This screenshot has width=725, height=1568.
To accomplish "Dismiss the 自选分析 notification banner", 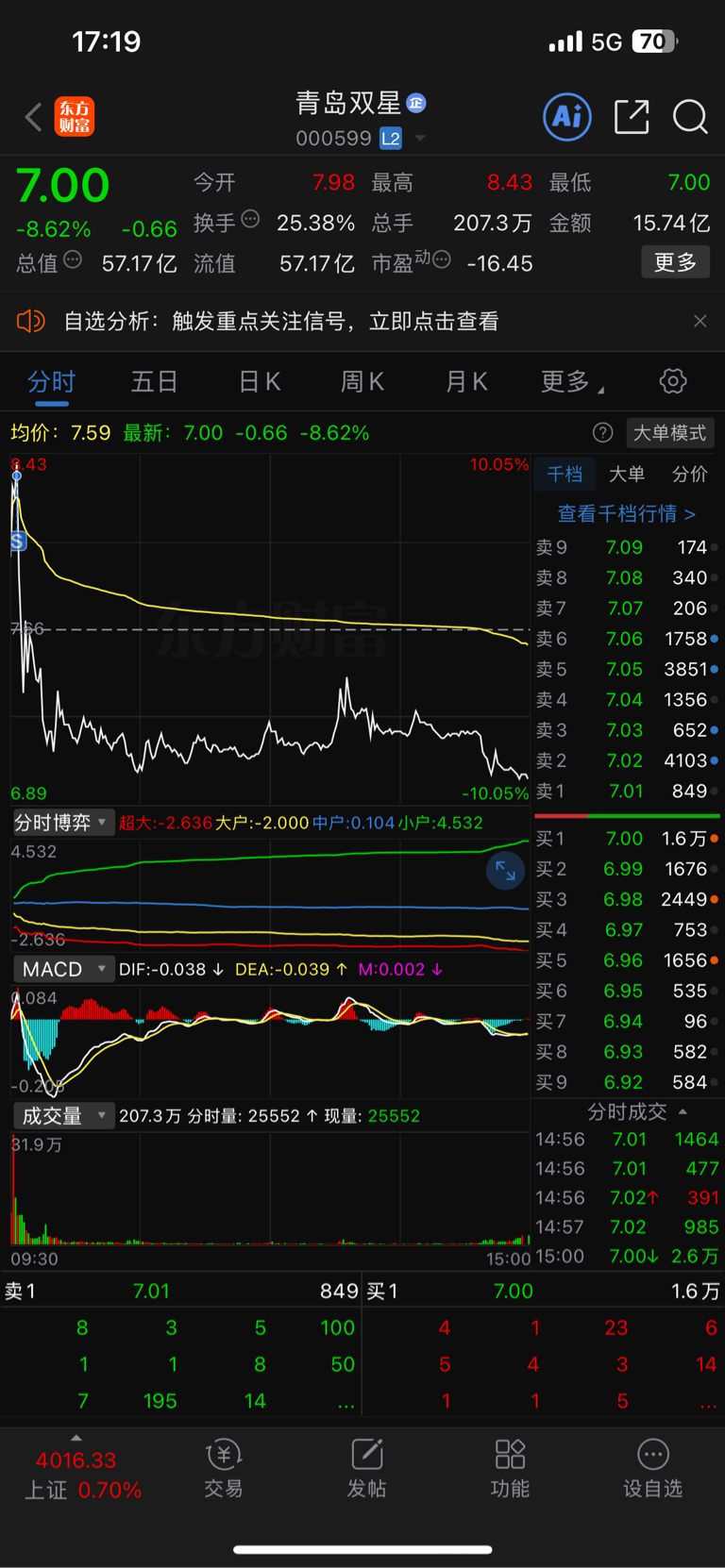I will tap(700, 321).
